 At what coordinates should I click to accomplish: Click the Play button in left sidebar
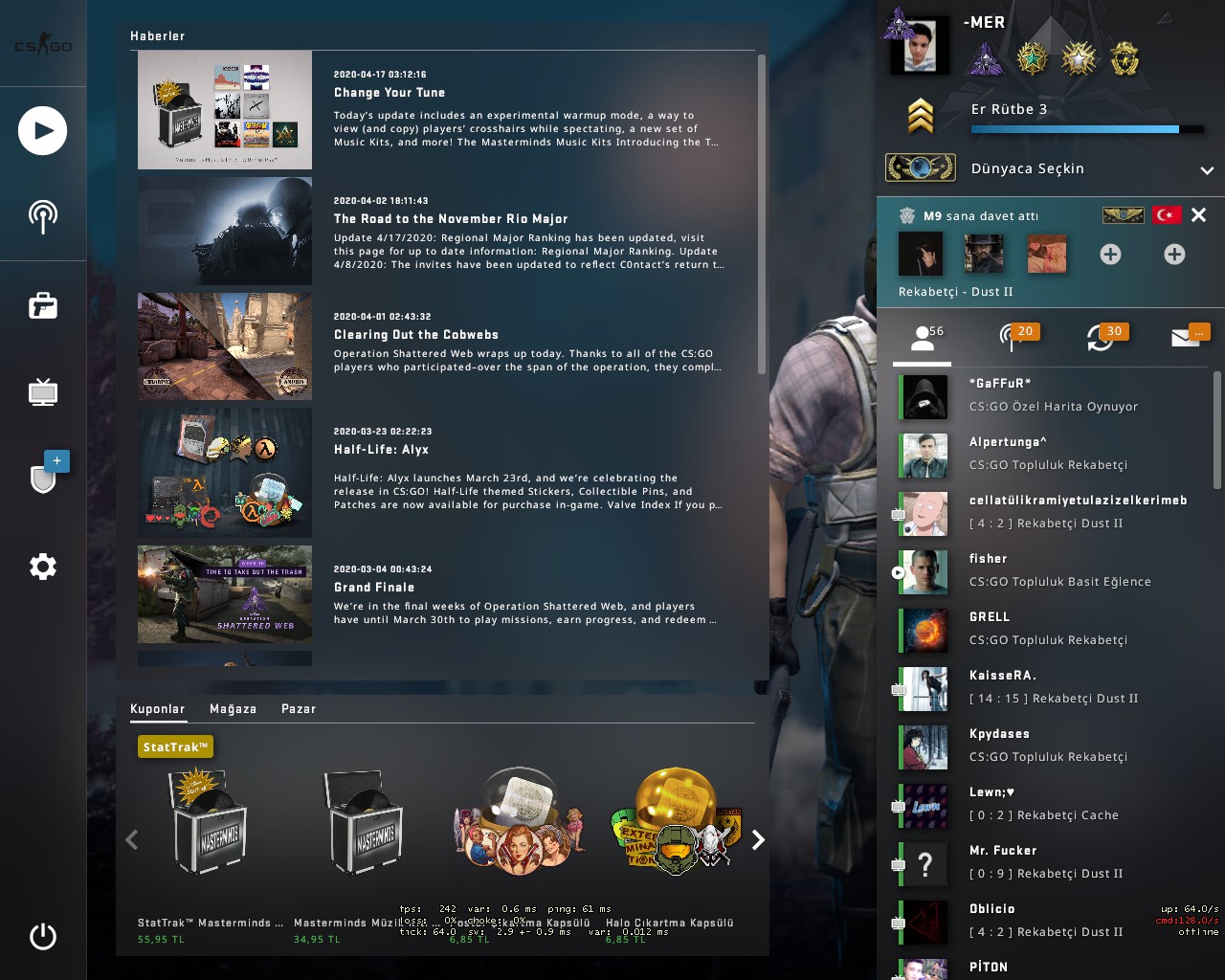coord(43,131)
